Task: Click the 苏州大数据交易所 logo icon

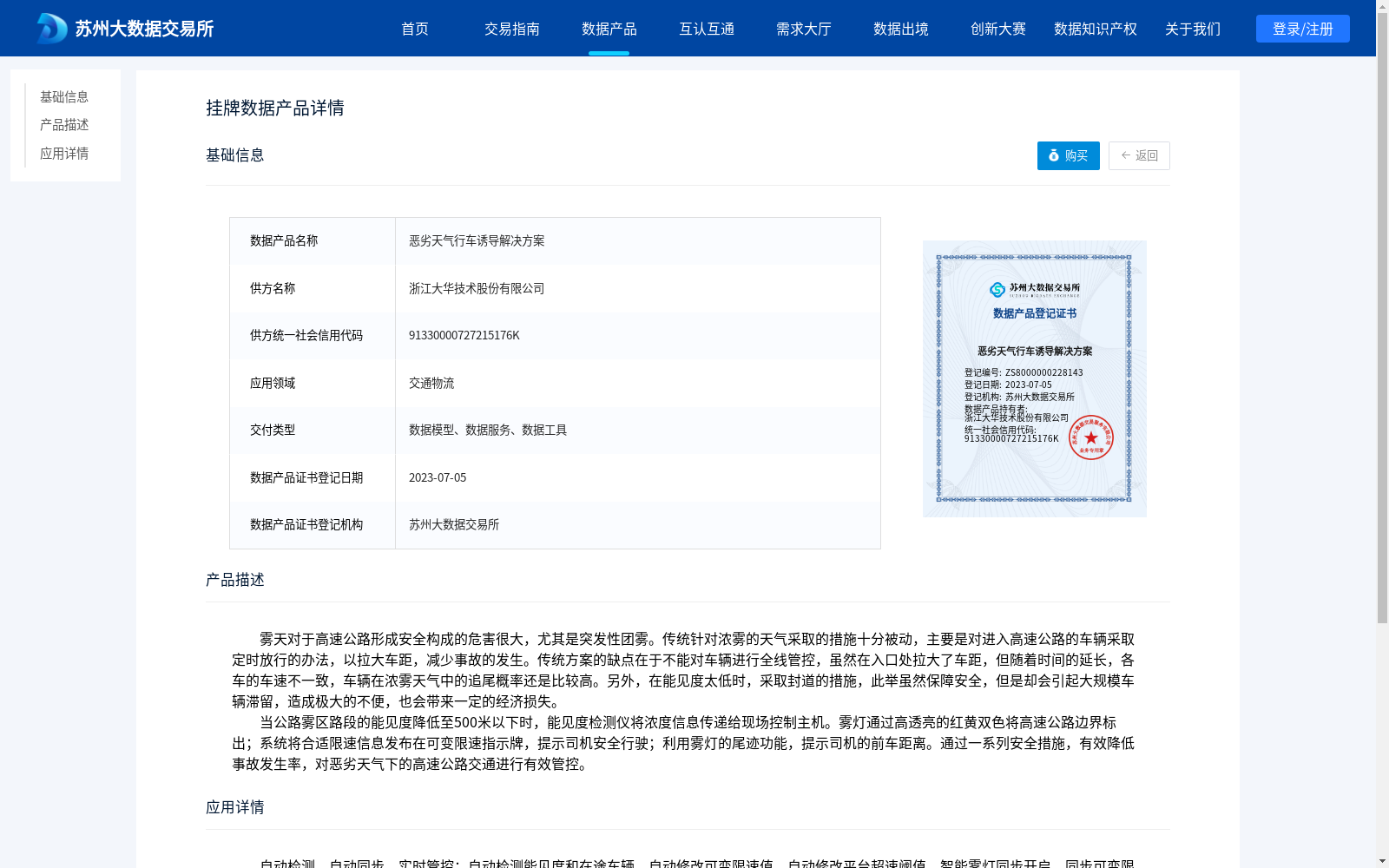Action: tap(51, 29)
